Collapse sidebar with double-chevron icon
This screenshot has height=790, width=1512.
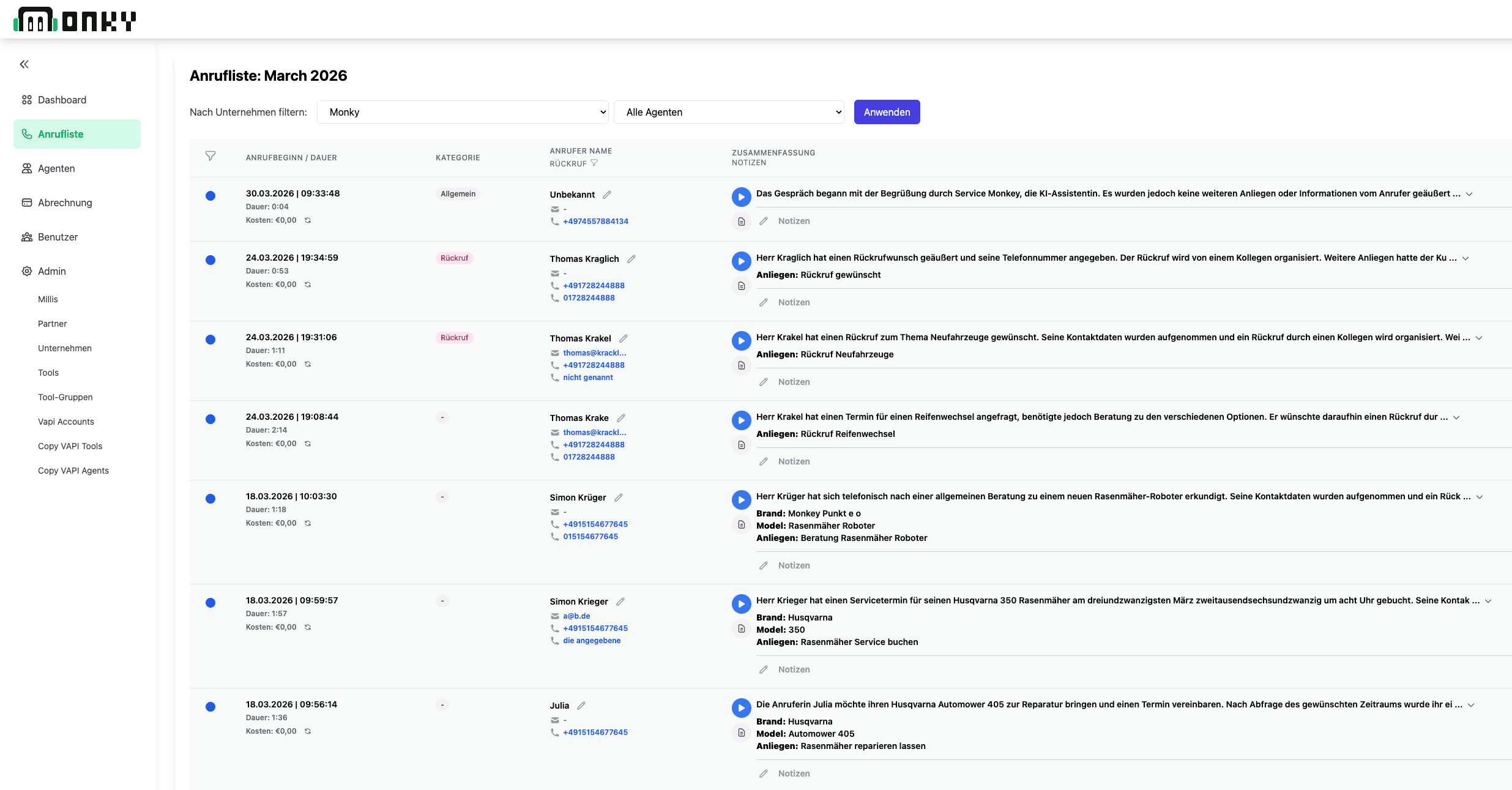[24, 64]
